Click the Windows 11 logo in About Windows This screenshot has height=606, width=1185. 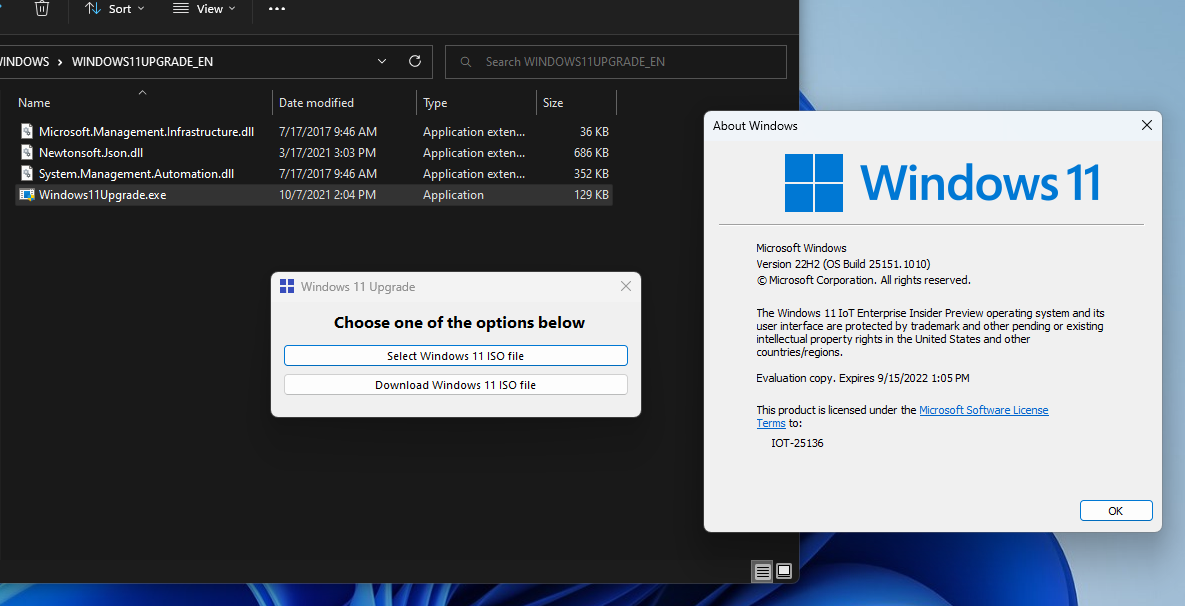click(x=942, y=183)
